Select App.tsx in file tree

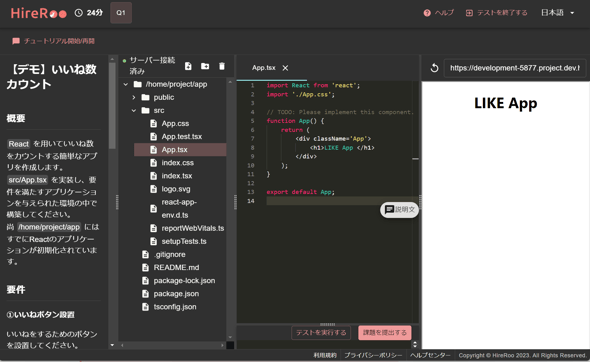tap(180, 150)
